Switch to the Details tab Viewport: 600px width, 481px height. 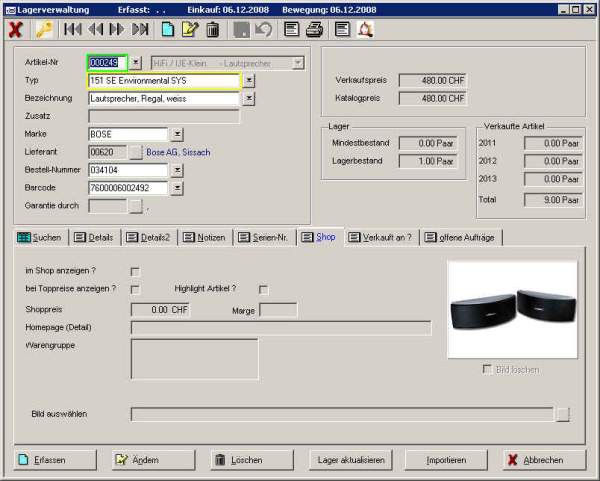93,237
